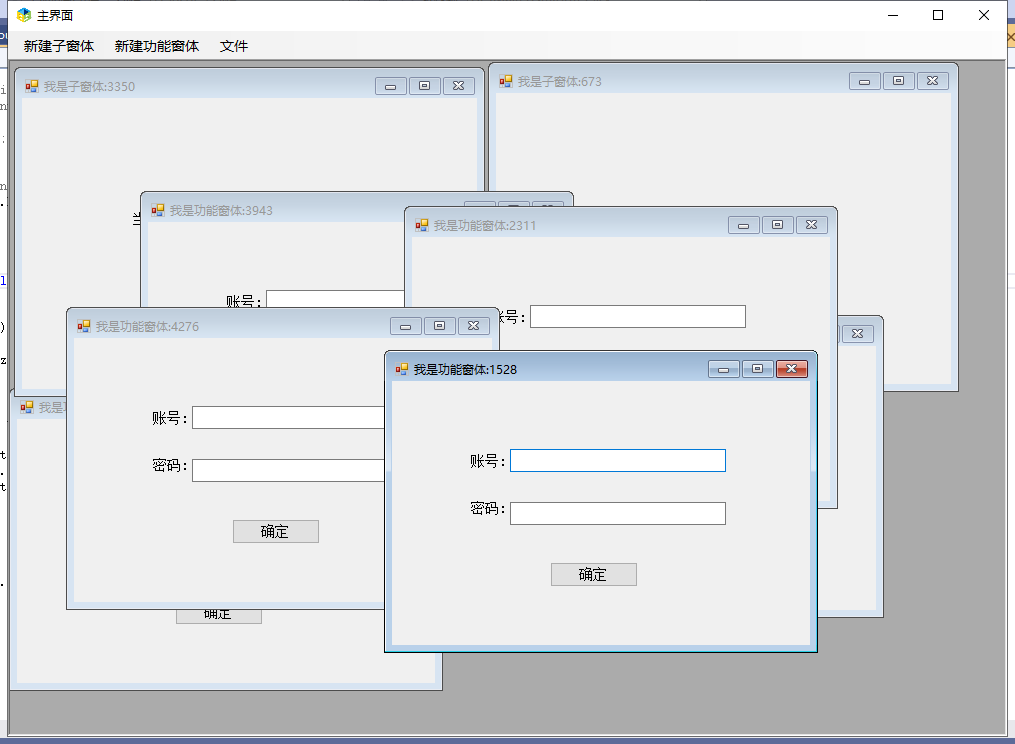Viewport: 1015px width, 744px height.
Task: Focus the 账号 field in 功能窗体:1528
Action: [617, 461]
